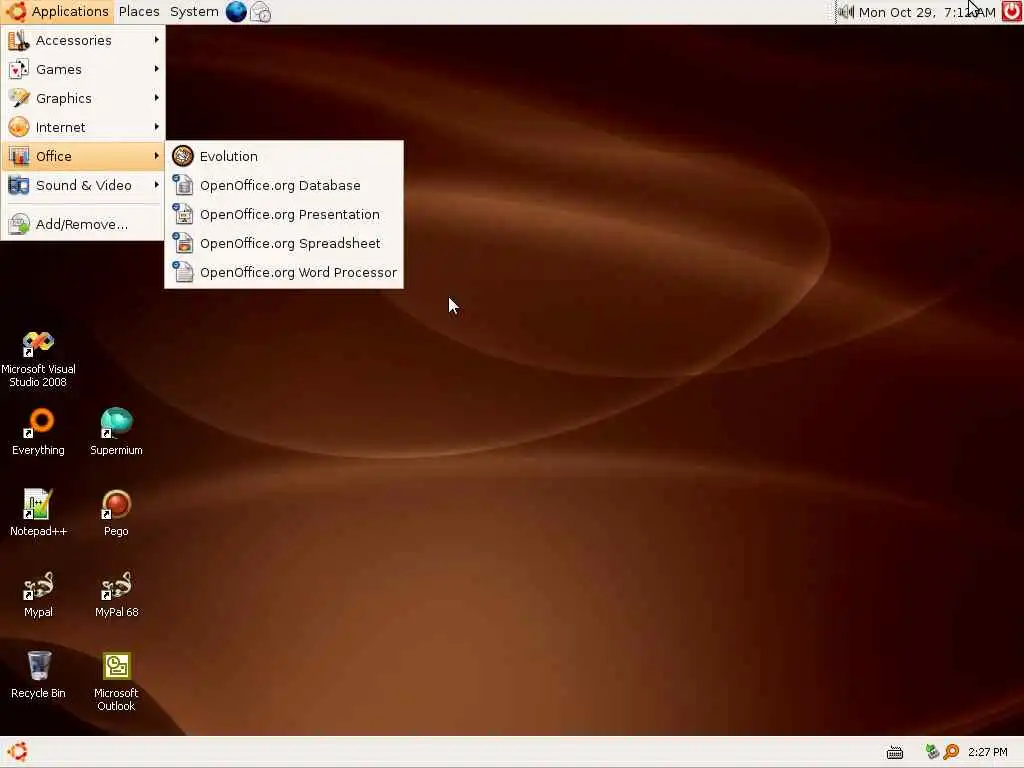
Task: Select the Notepad++ desktop shortcut
Action: (x=38, y=513)
